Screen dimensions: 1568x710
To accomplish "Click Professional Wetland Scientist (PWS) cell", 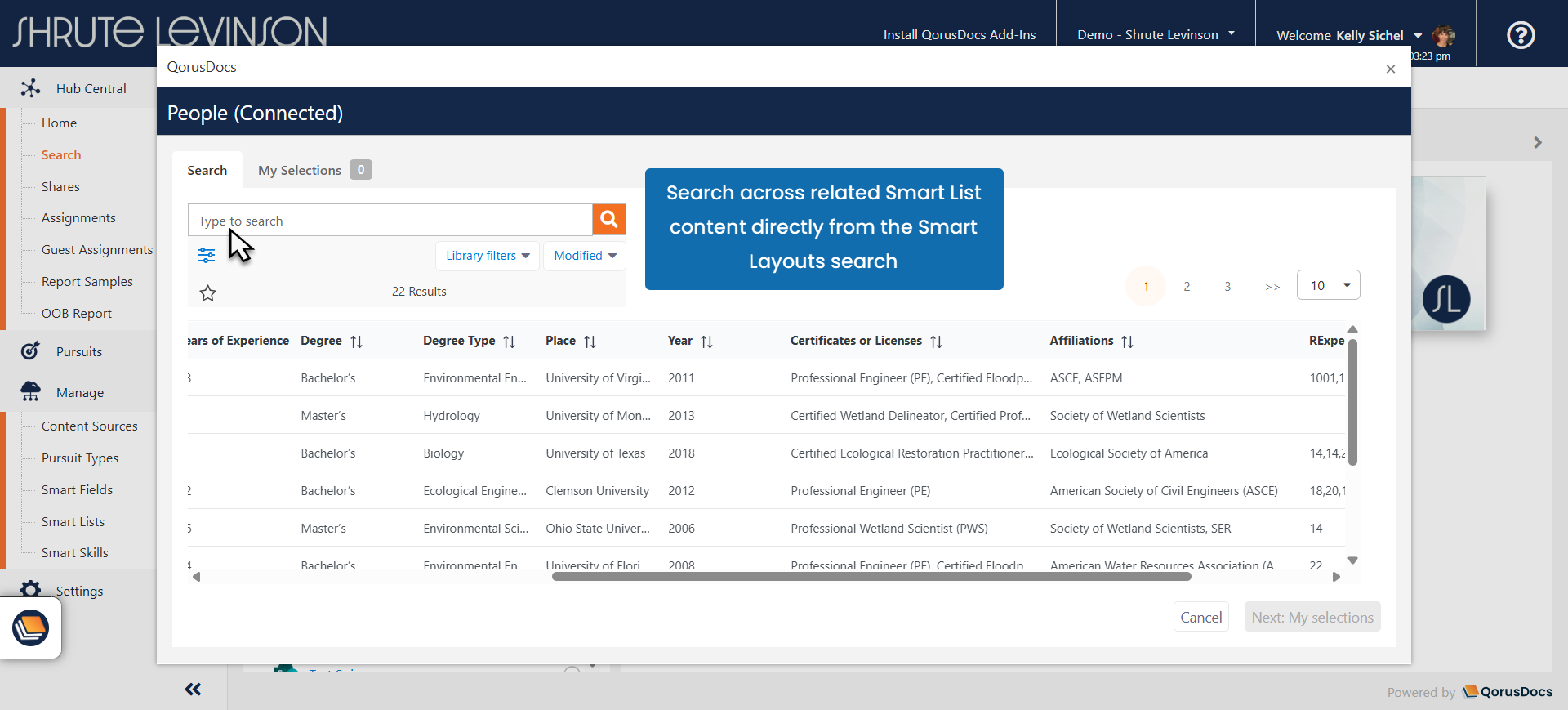I will pos(889,529).
